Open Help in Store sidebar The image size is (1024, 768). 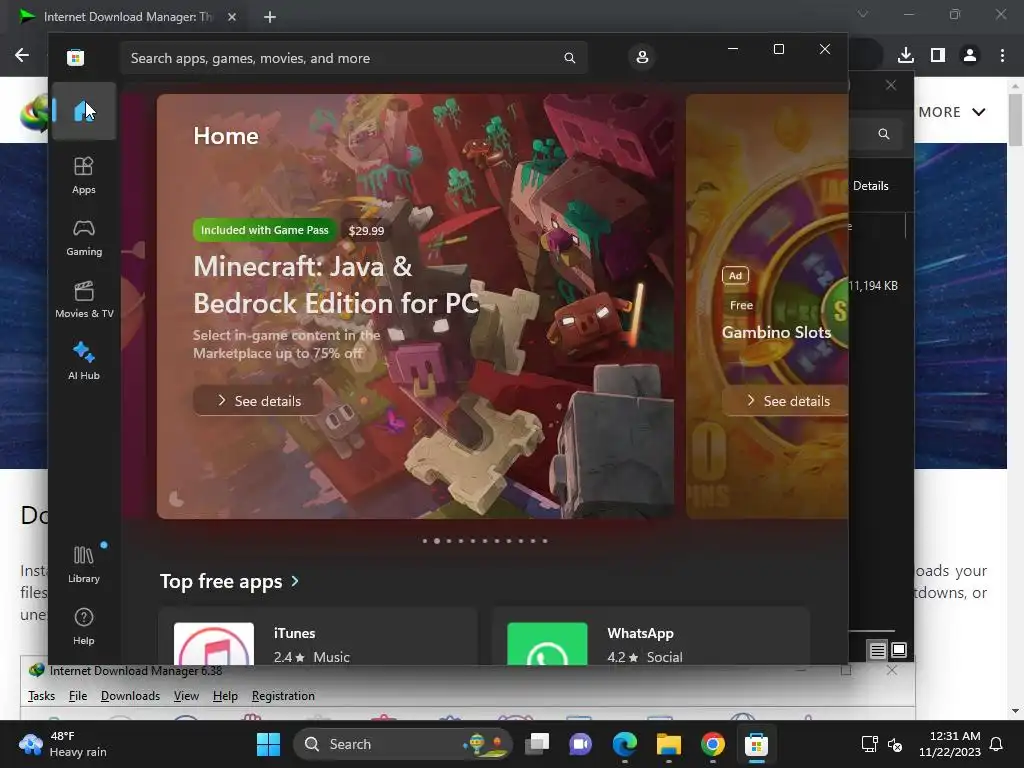pos(84,626)
